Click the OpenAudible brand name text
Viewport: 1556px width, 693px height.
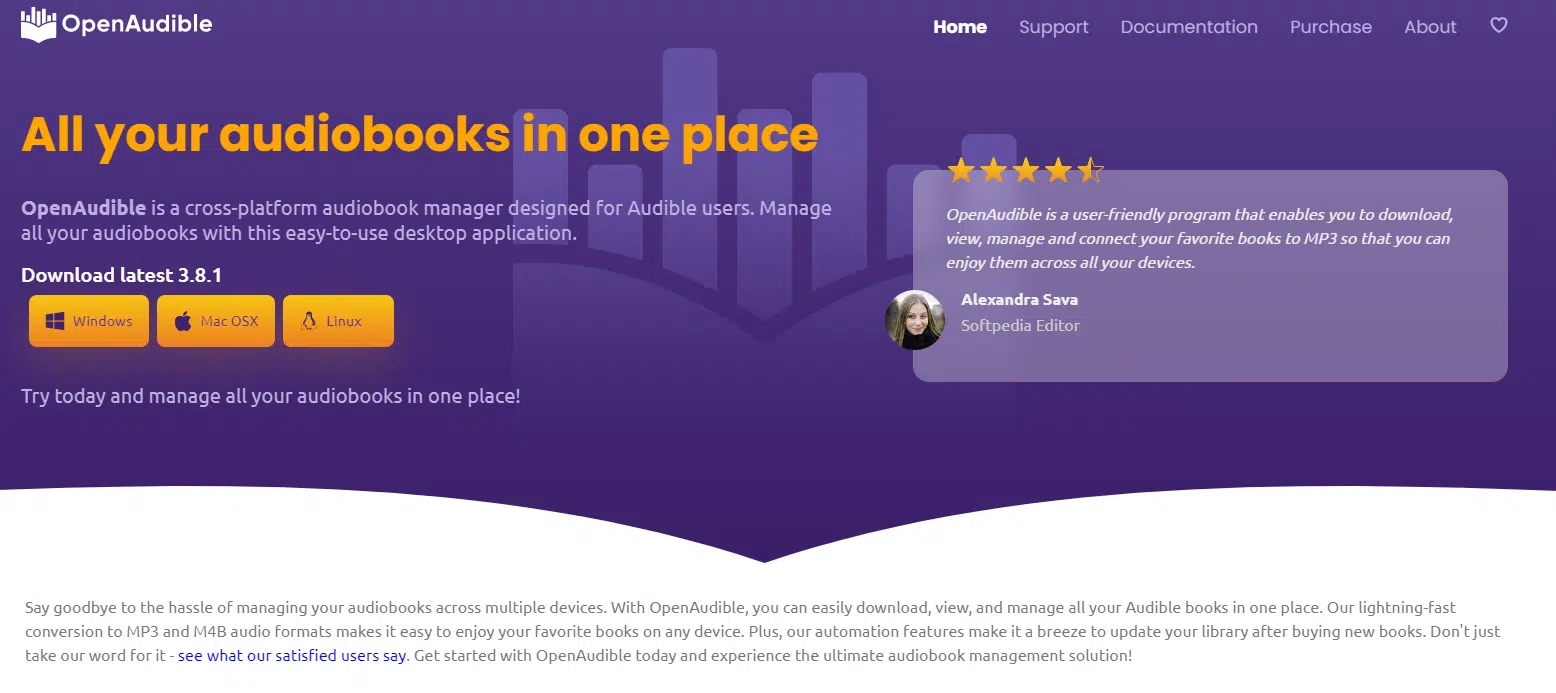[x=137, y=24]
